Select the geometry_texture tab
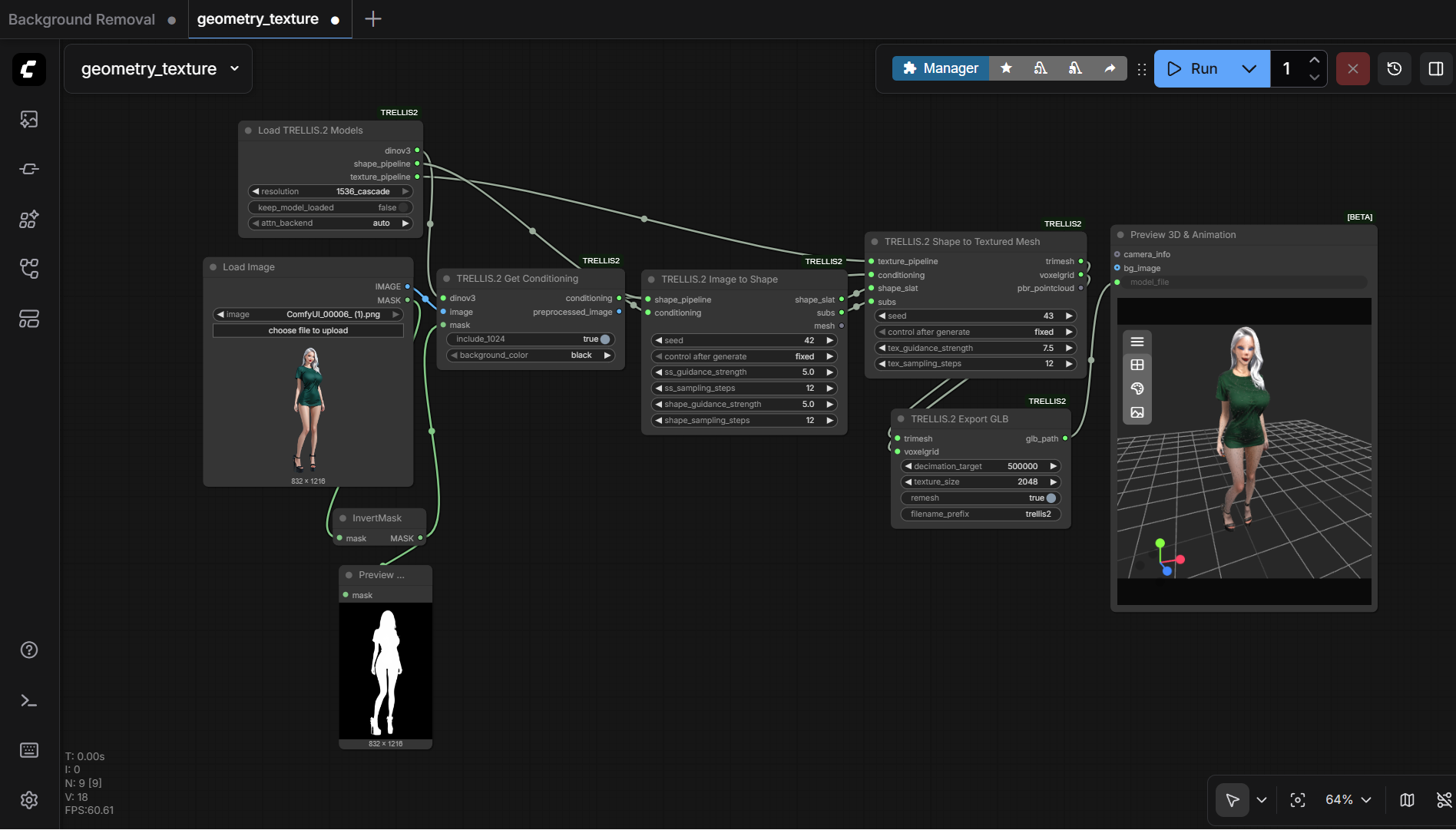 tap(258, 19)
